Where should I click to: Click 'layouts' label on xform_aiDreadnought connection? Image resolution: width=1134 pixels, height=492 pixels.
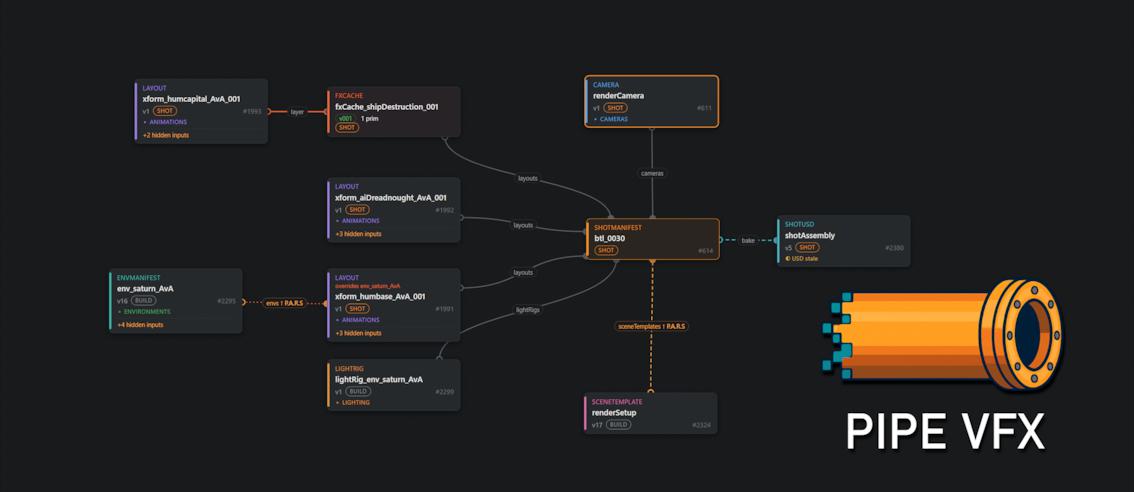click(523, 225)
